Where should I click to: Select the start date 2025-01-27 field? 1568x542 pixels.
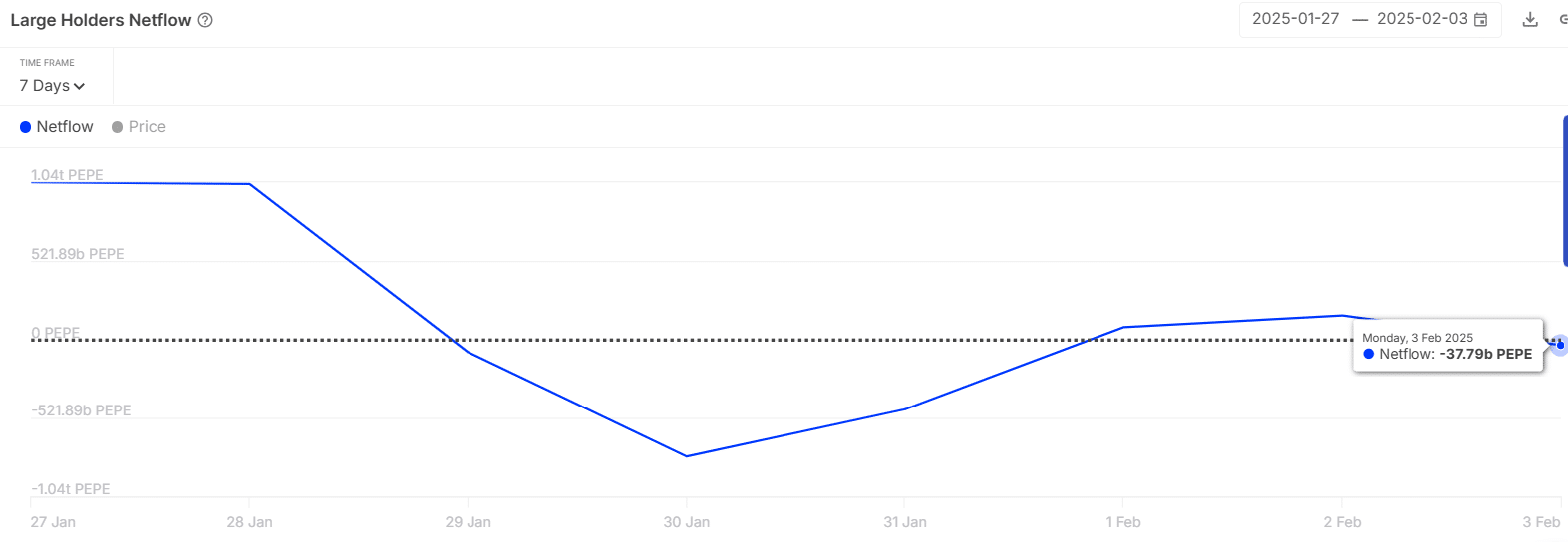point(1295,19)
